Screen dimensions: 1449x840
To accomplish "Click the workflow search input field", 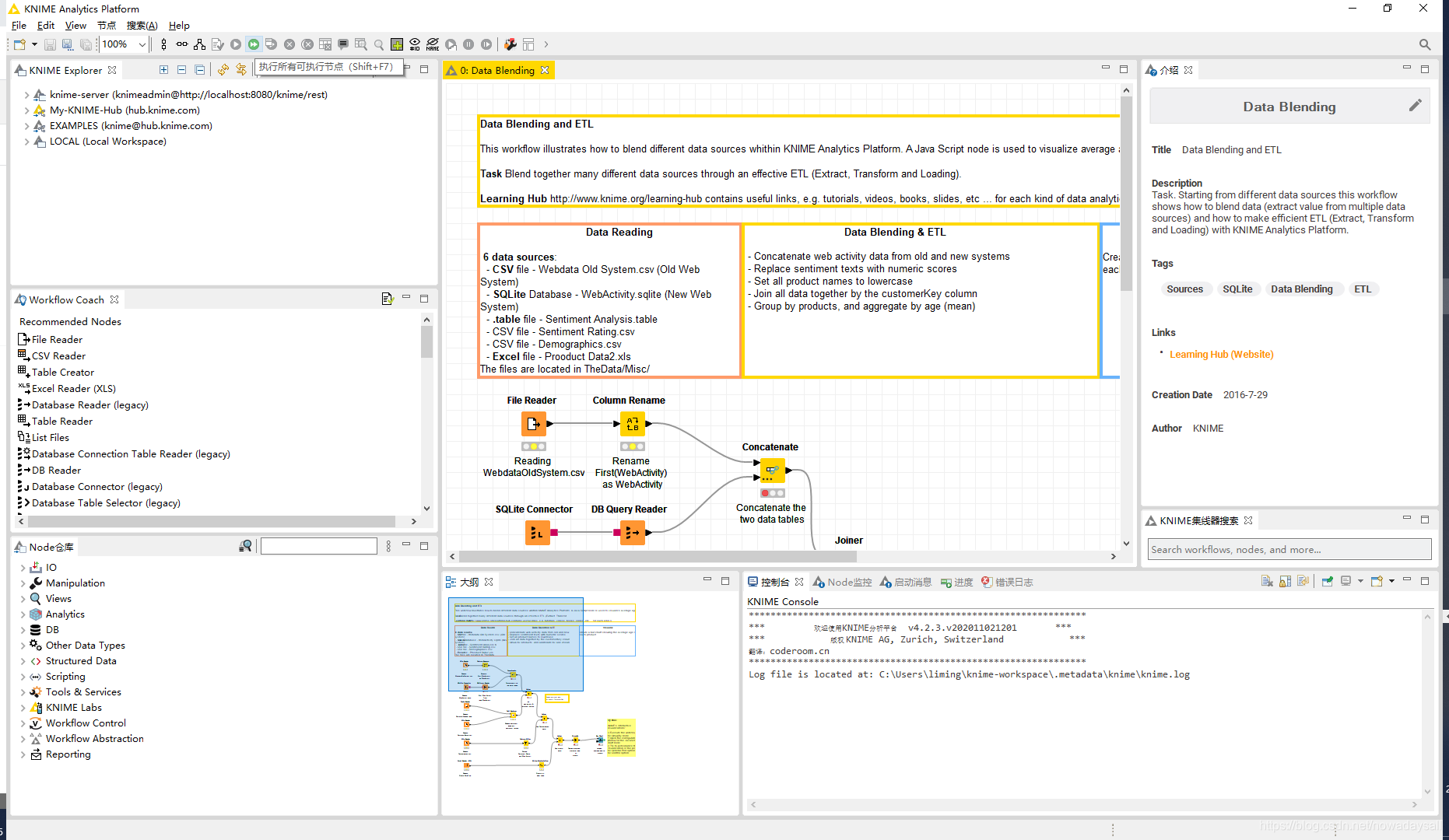I will pyautogui.click(x=1289, y=549).
